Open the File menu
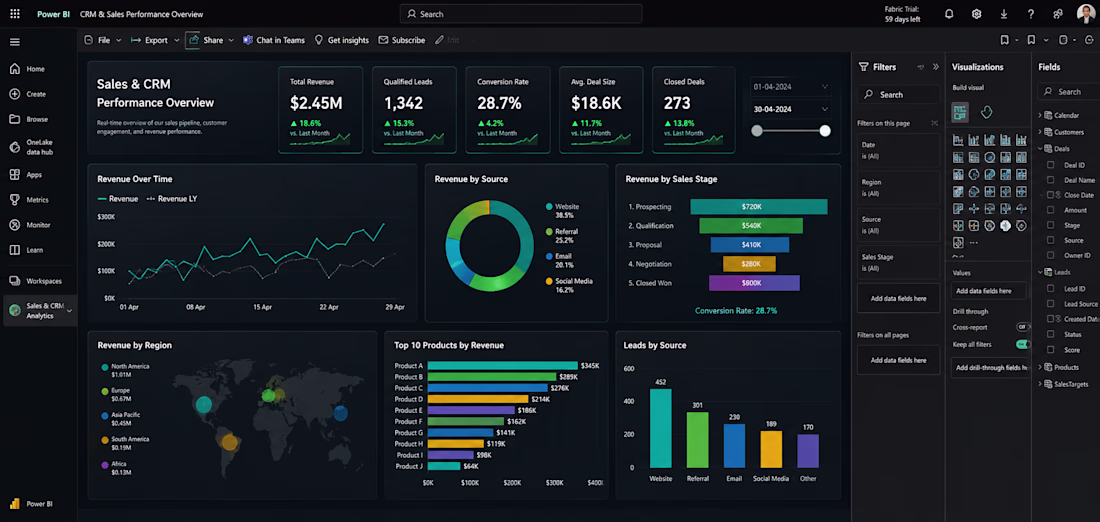The image size is (1100, 522). pyautogui.click(x=102, y=40)
